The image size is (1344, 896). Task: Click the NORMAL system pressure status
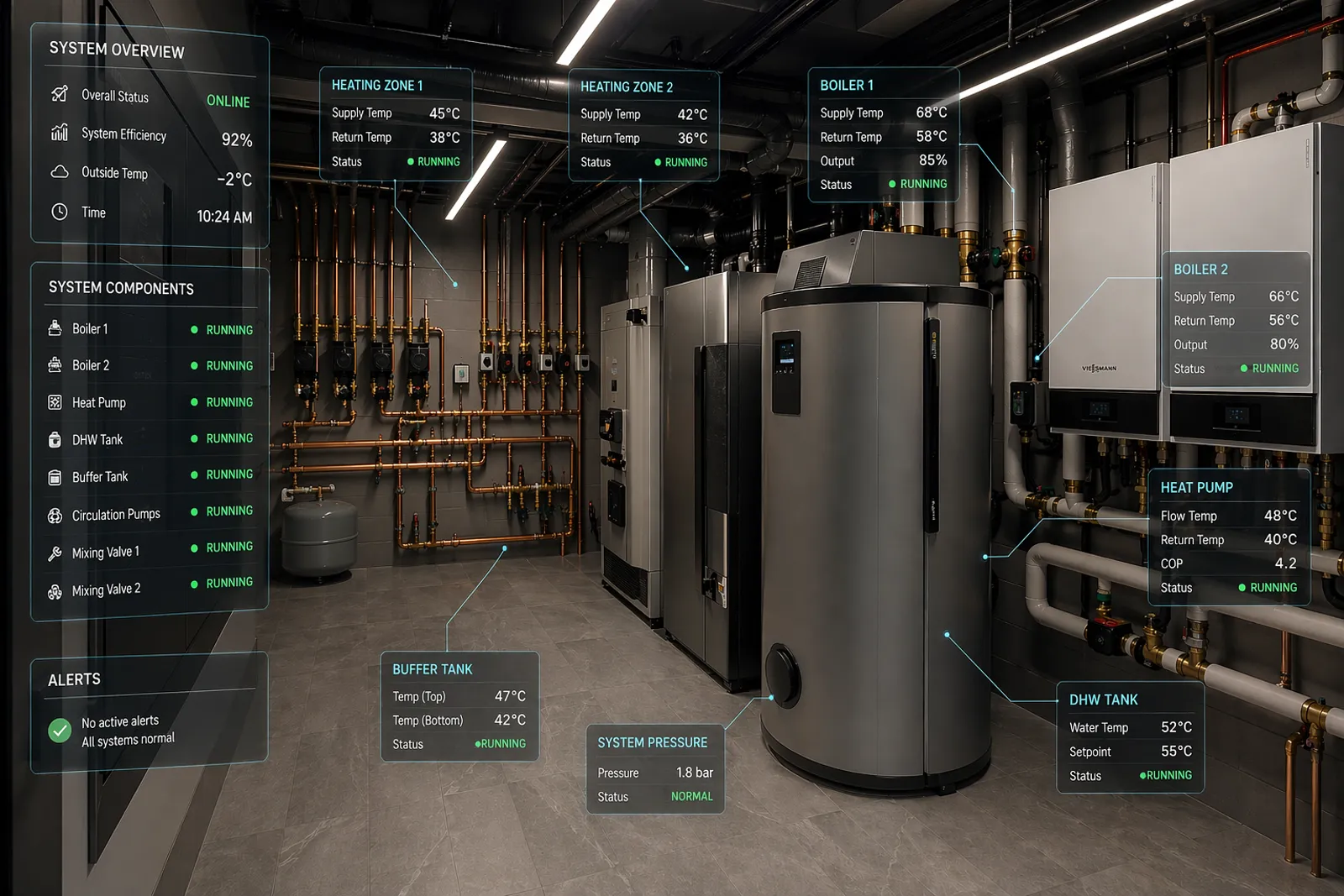pos(692,796)
